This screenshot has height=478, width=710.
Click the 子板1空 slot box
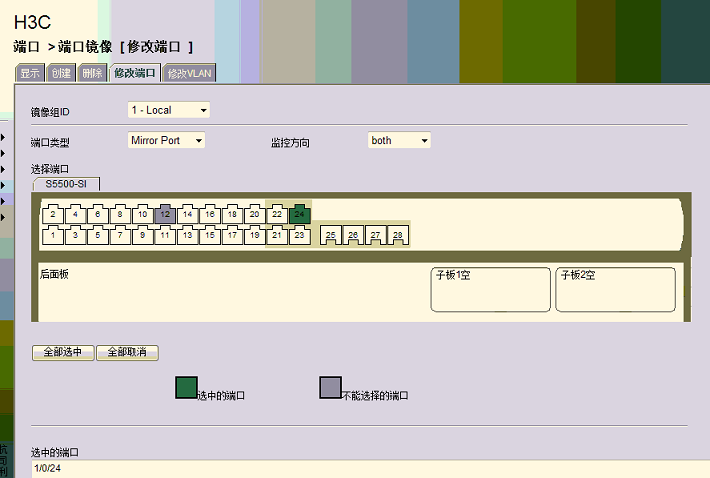tap(490, 289)
